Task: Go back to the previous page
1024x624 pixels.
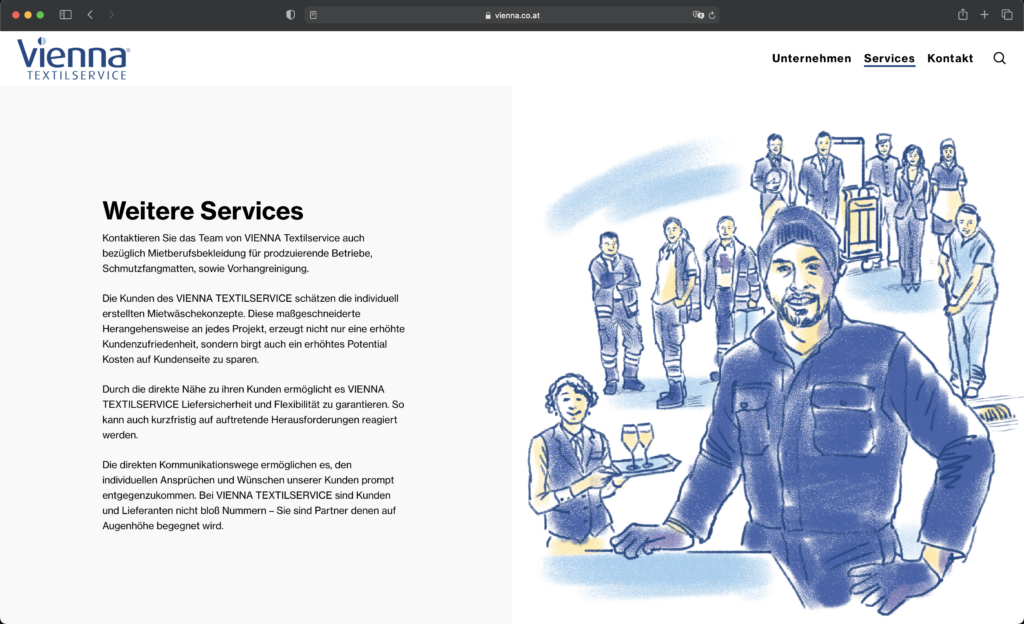Action: click(x=90, y=15)
